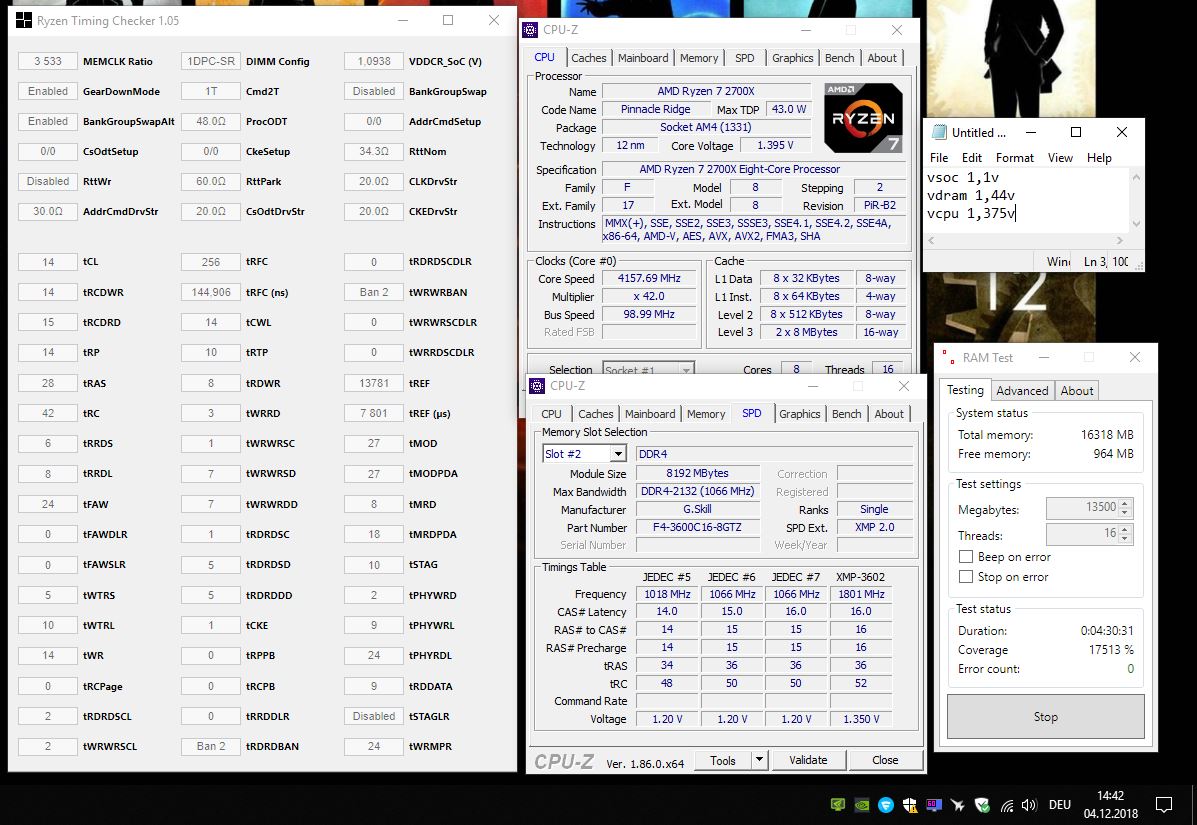
Task: Click the AMD Ryzen 7 logo in CPU-Z
Action: pos(863,118)
